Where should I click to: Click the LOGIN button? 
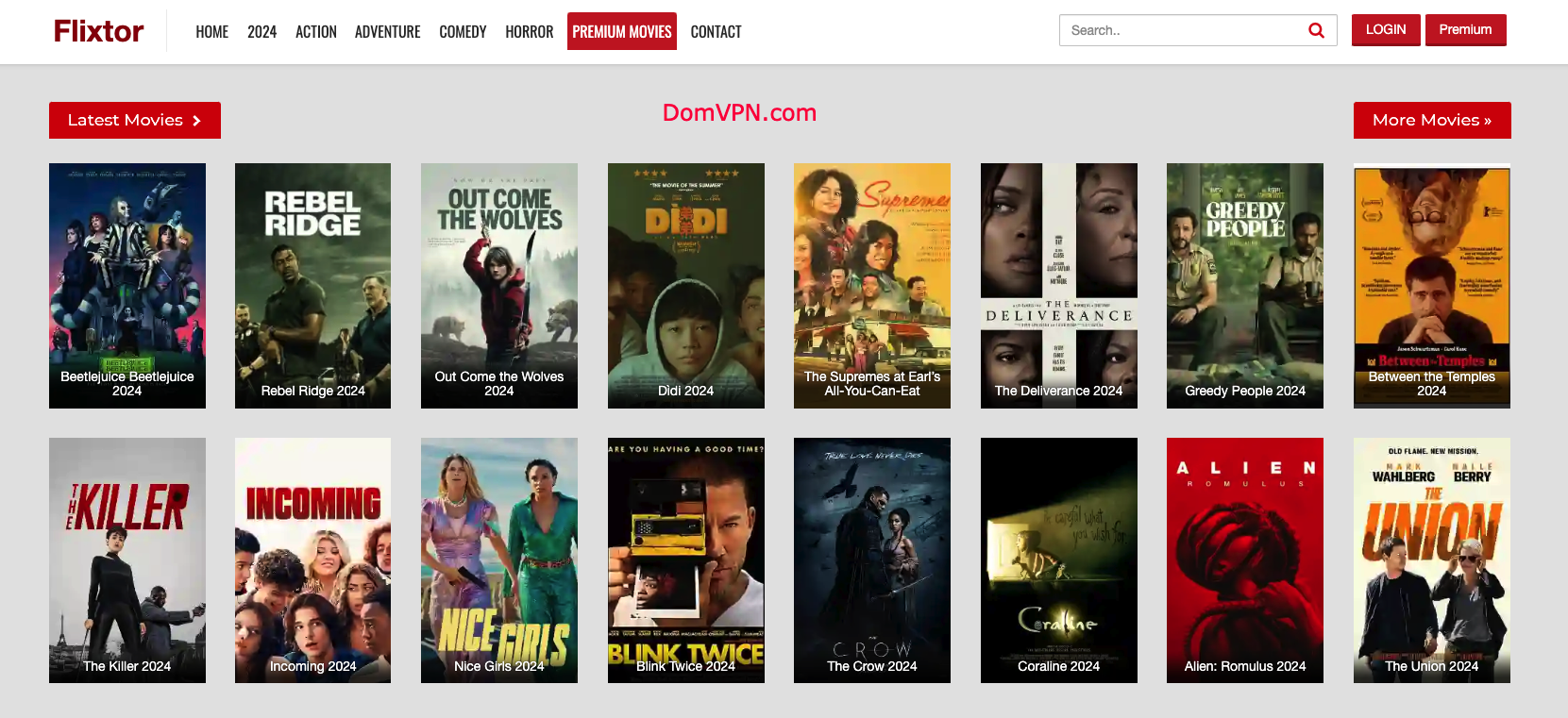[1386, 29]
